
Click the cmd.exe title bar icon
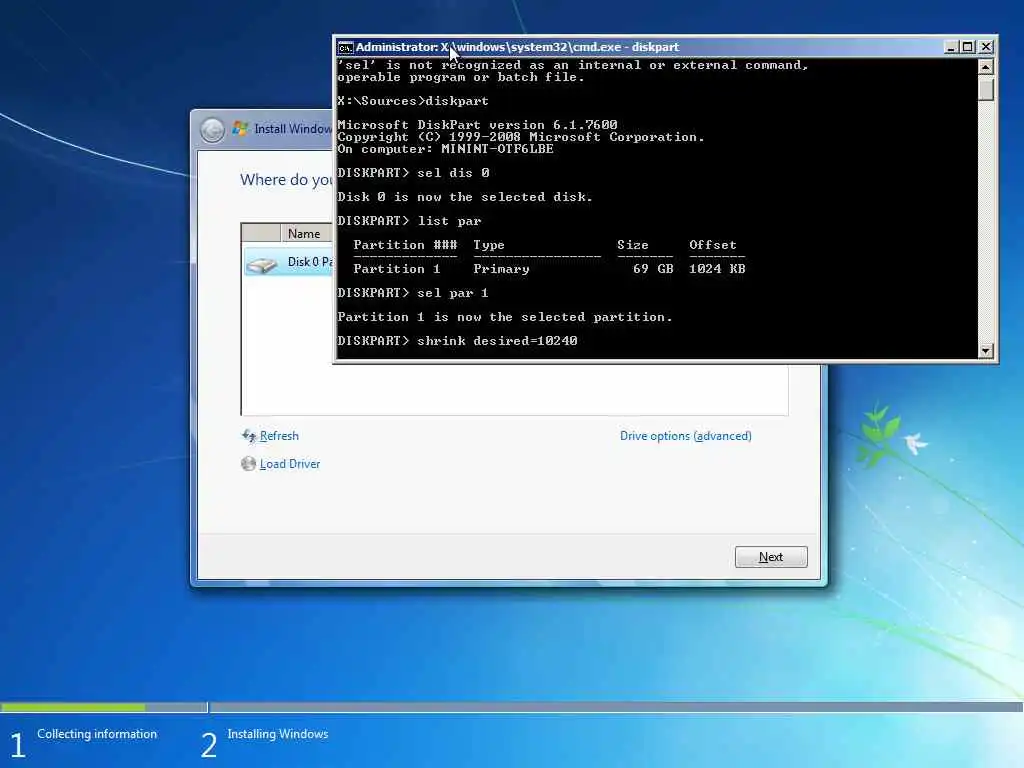coord(345,47)
